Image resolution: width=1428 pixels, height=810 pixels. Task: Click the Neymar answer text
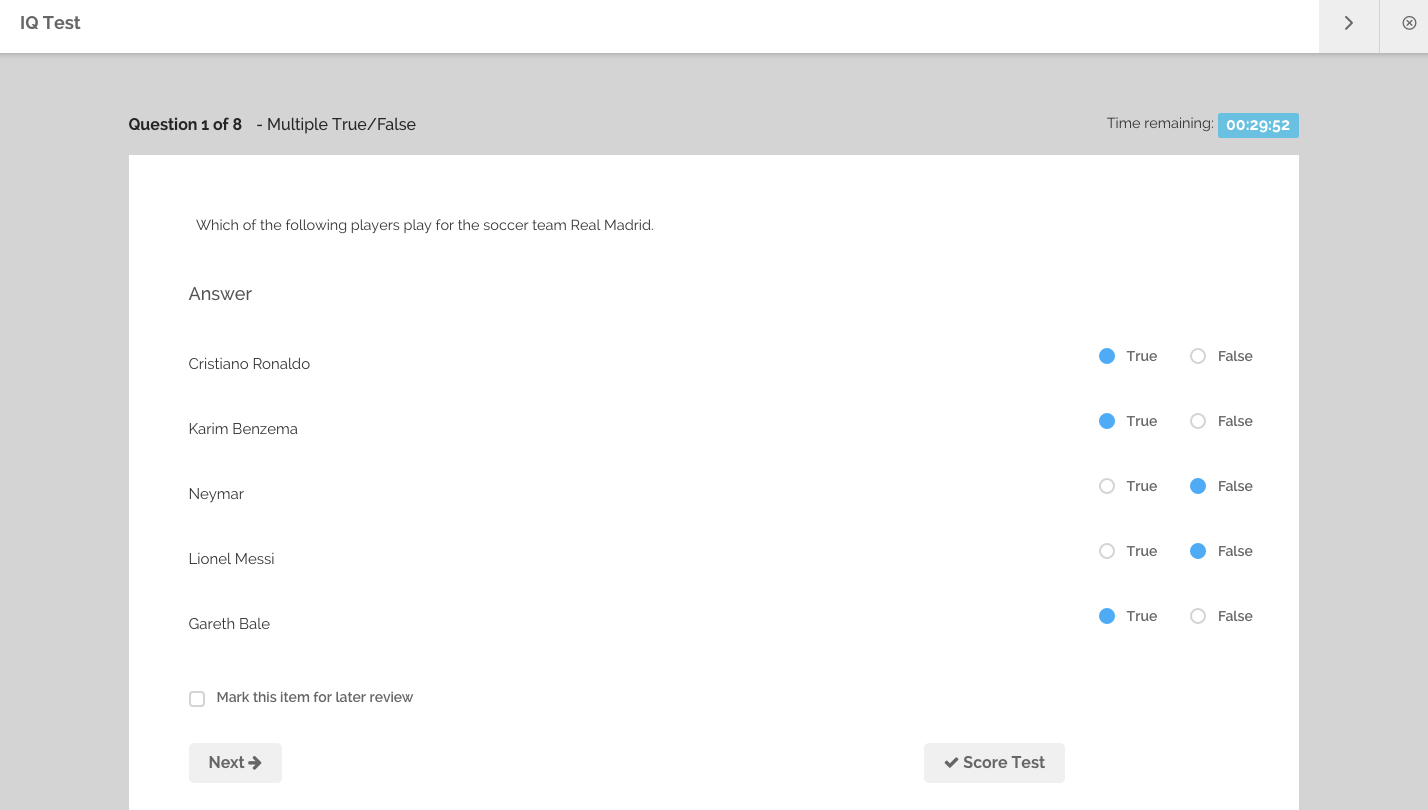216,494
